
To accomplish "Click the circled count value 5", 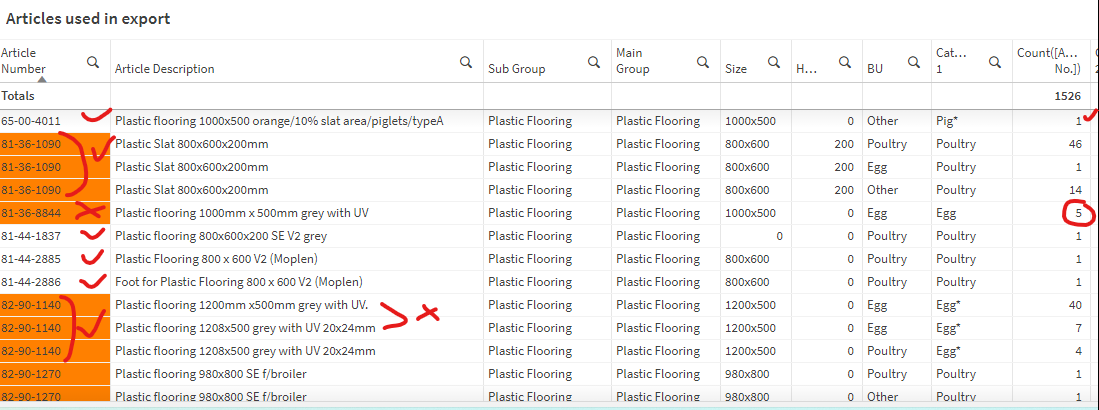I will click(x=1077, y=213).
